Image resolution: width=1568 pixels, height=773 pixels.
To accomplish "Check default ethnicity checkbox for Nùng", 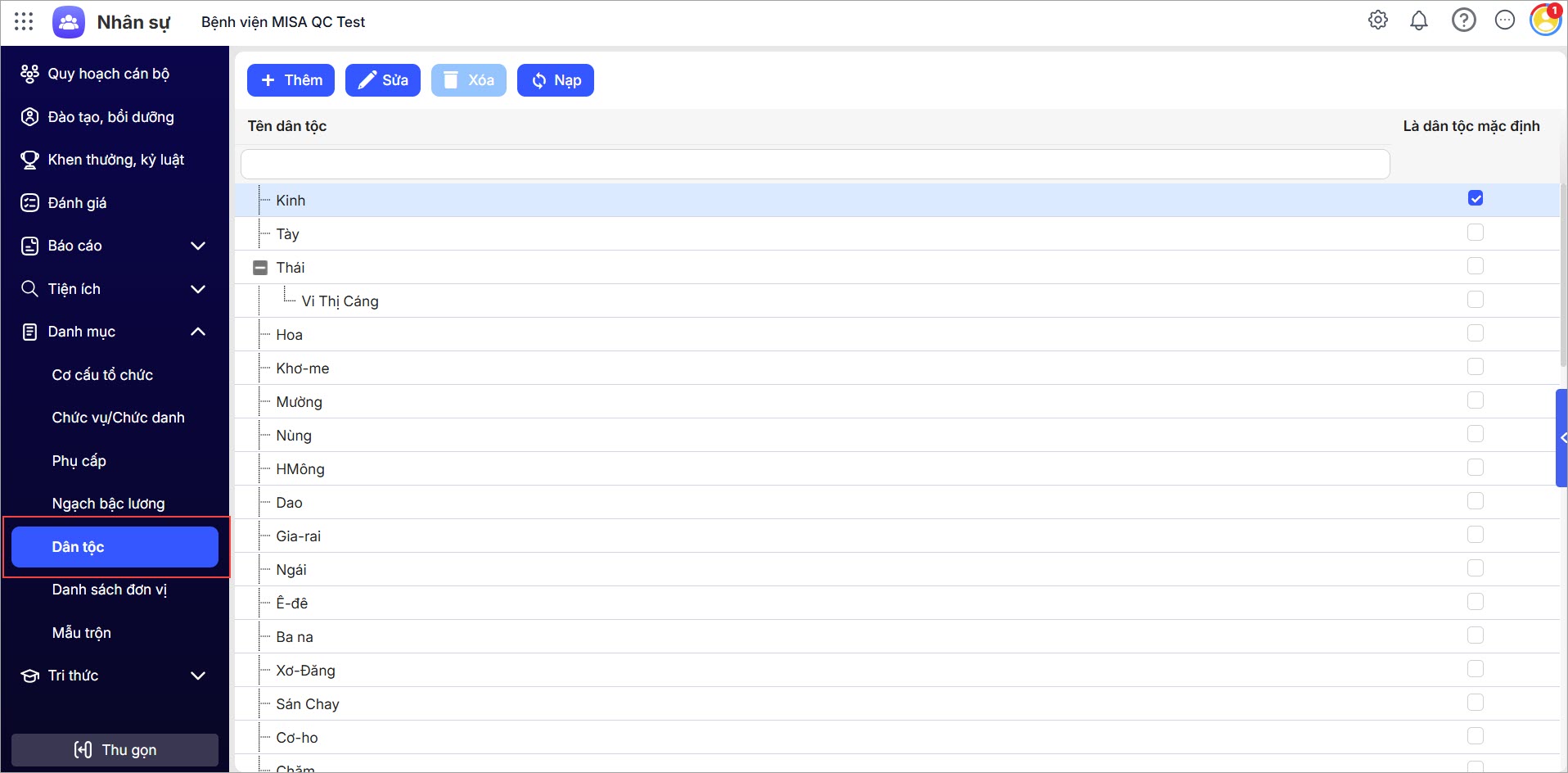I will click(x=1476, y=434).
